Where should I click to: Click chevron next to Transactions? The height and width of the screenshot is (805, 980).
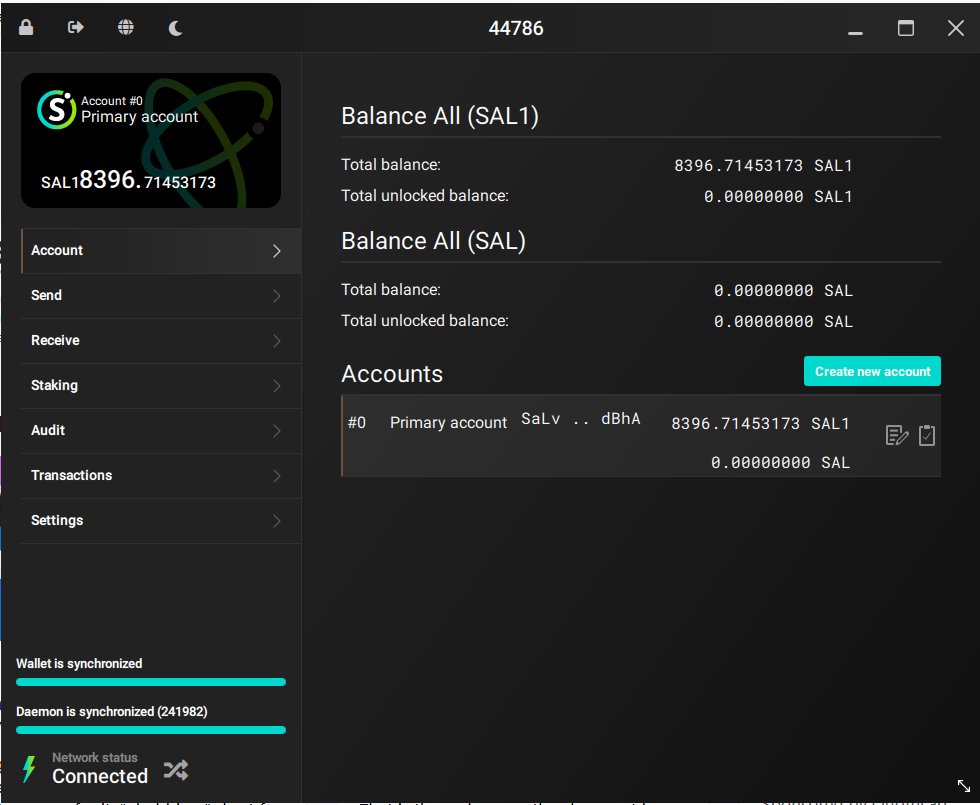[x=277, y=476]
